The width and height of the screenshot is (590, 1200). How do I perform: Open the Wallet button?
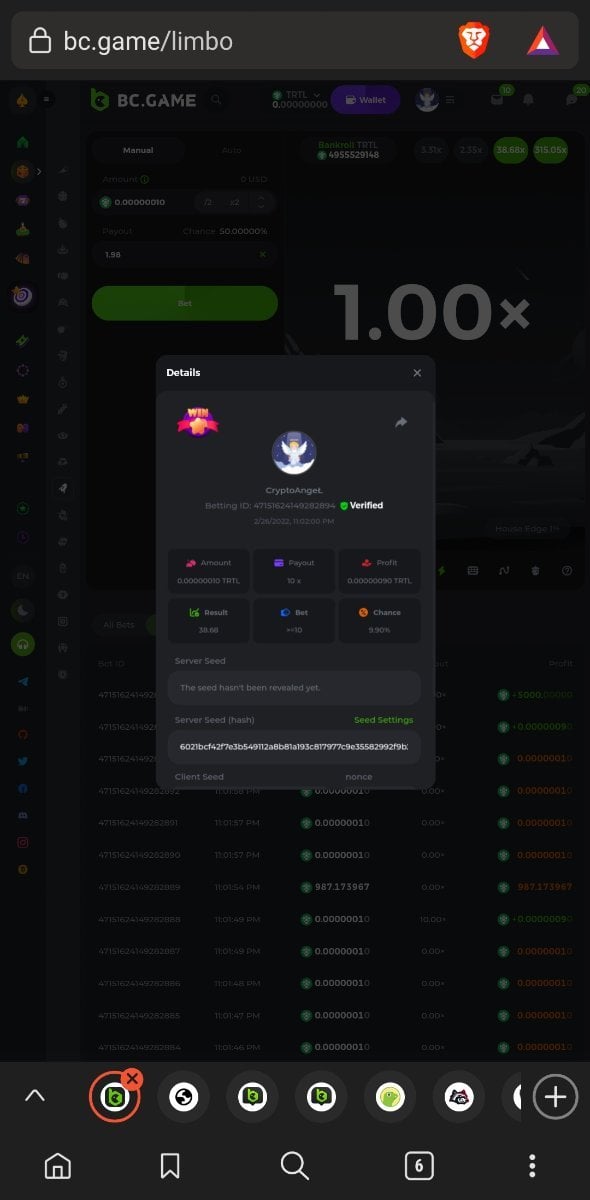[365, 100]
